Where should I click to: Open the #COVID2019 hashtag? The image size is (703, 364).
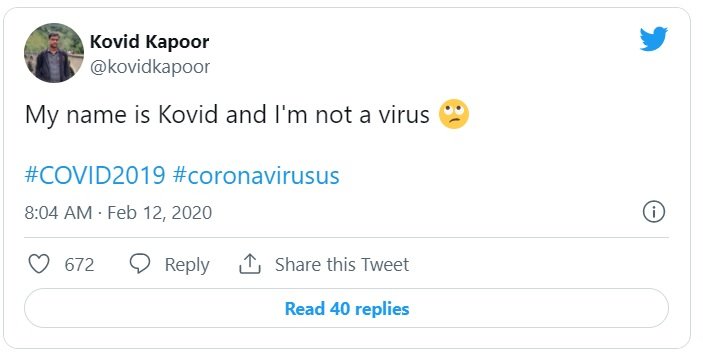coord(95,175)
